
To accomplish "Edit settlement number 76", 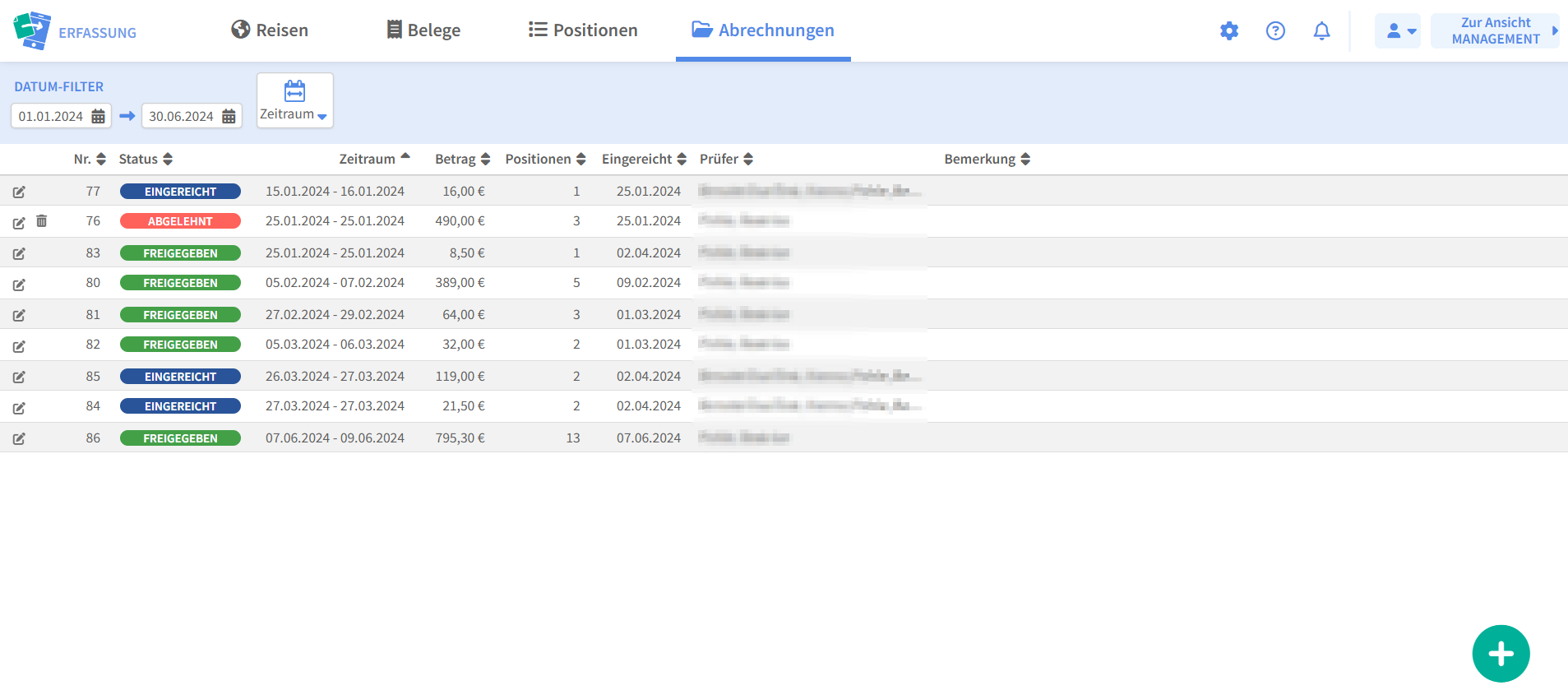I will [19, 222].
